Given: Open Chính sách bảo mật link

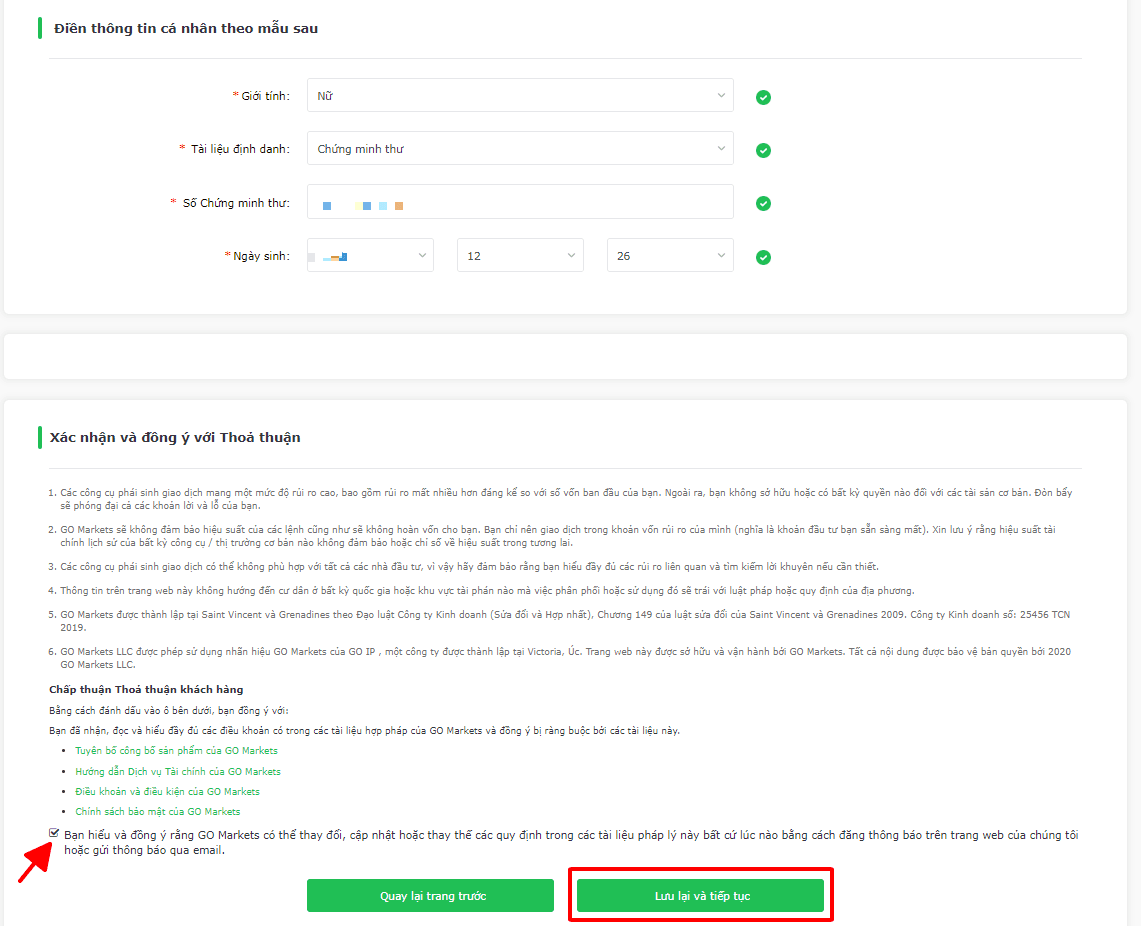Looking at the screenshot, I should pos(157,812).
